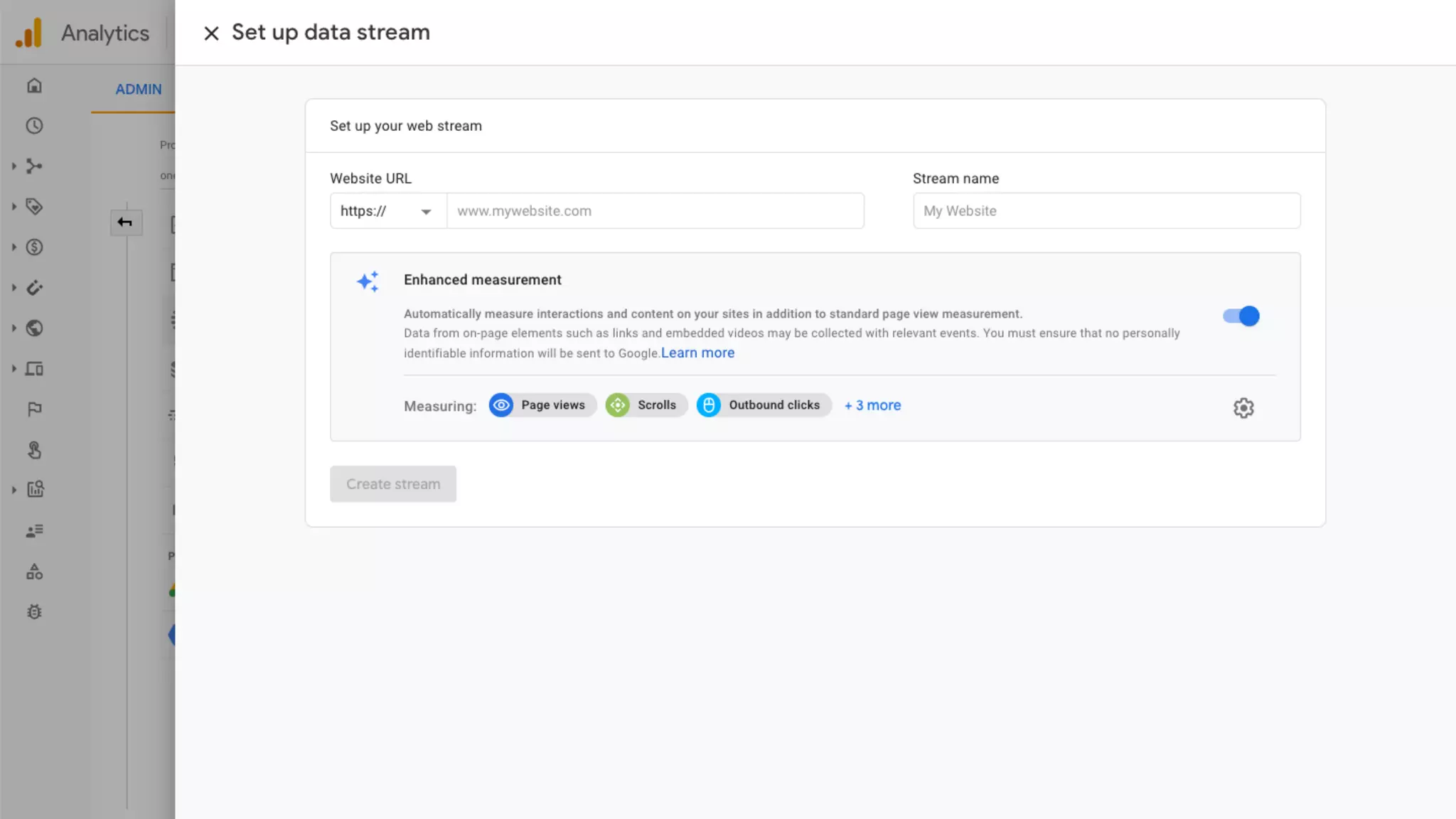Switch to the ADMIN tab
This screenshot has height=819, width=1456.
pyautogui.click(x=139, y=90)
